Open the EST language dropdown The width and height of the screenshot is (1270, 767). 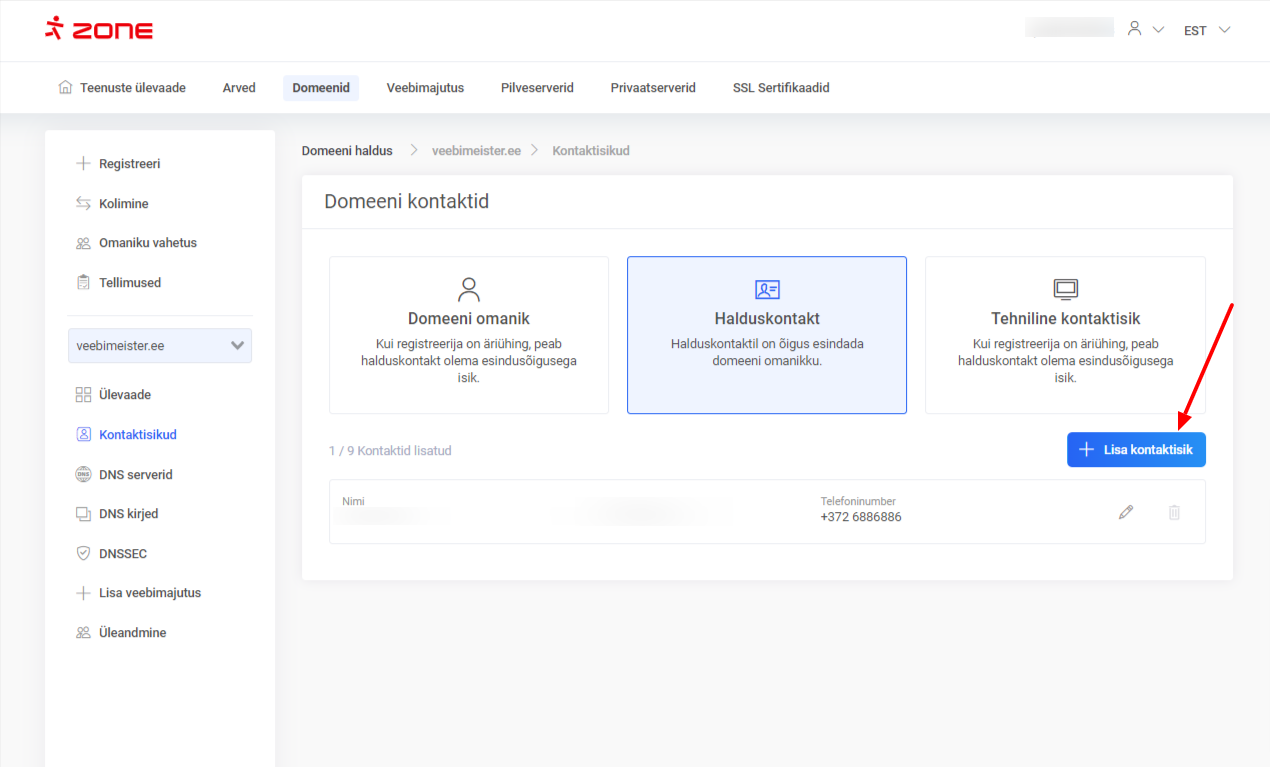coord(1206,30)
